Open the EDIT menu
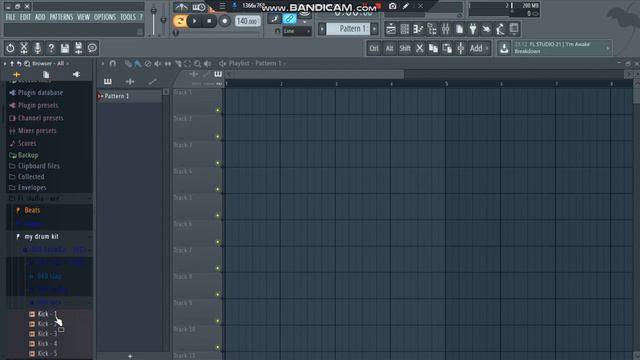 pos(25,17)
